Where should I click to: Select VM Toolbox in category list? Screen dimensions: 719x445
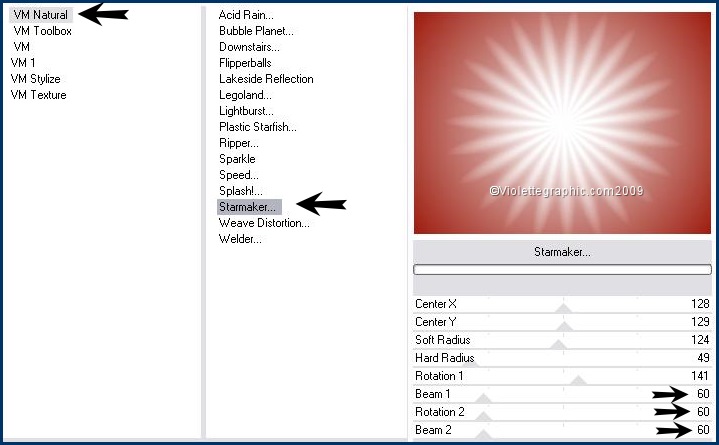pyautogui.click(x=42, y=31)
